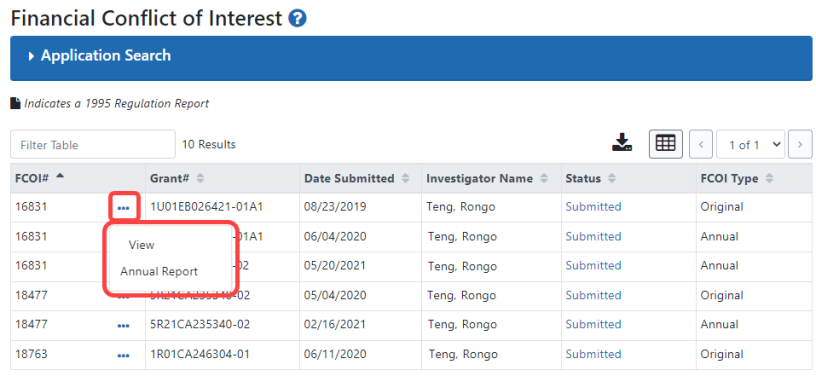Open help icon next to Financial Conflict of Interest
816x376 pixels.
click(297, 19)
